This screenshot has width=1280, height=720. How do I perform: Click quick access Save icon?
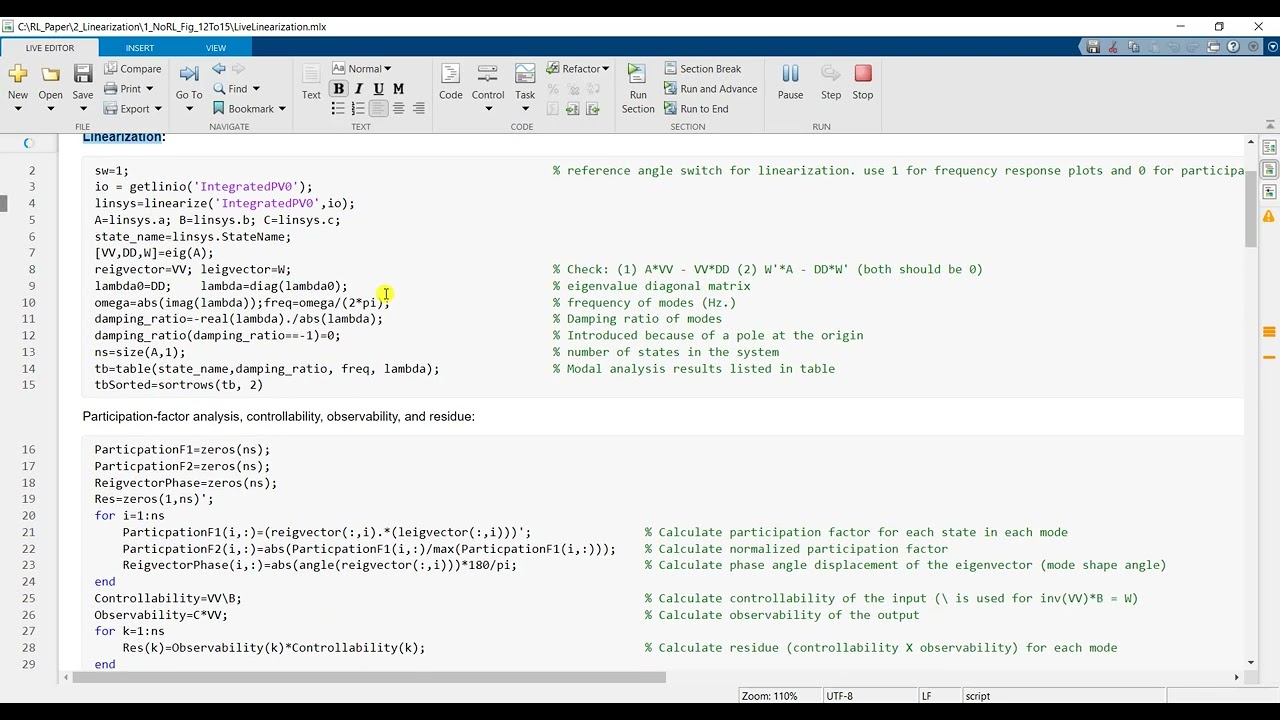pos(1093,47)
